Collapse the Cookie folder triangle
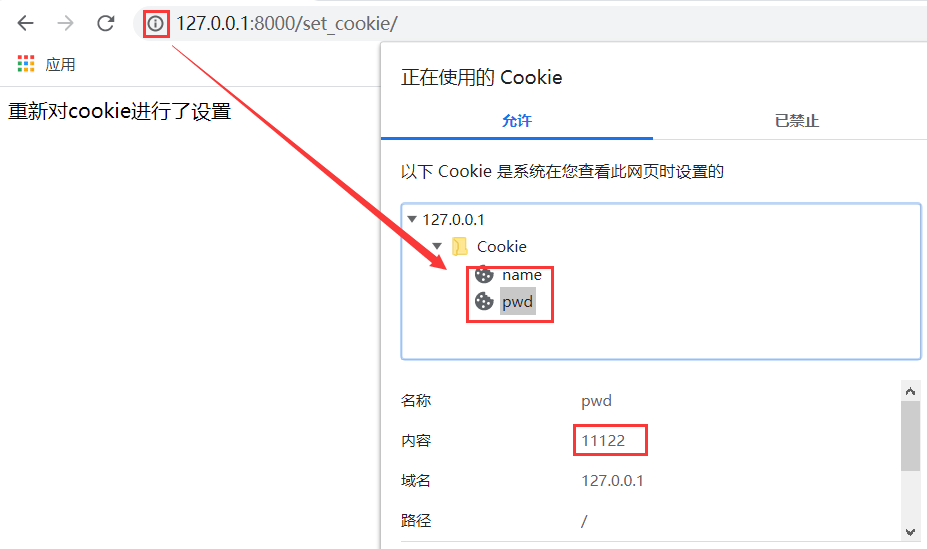This screenshot has height=549, width=927. pos(437,246)
